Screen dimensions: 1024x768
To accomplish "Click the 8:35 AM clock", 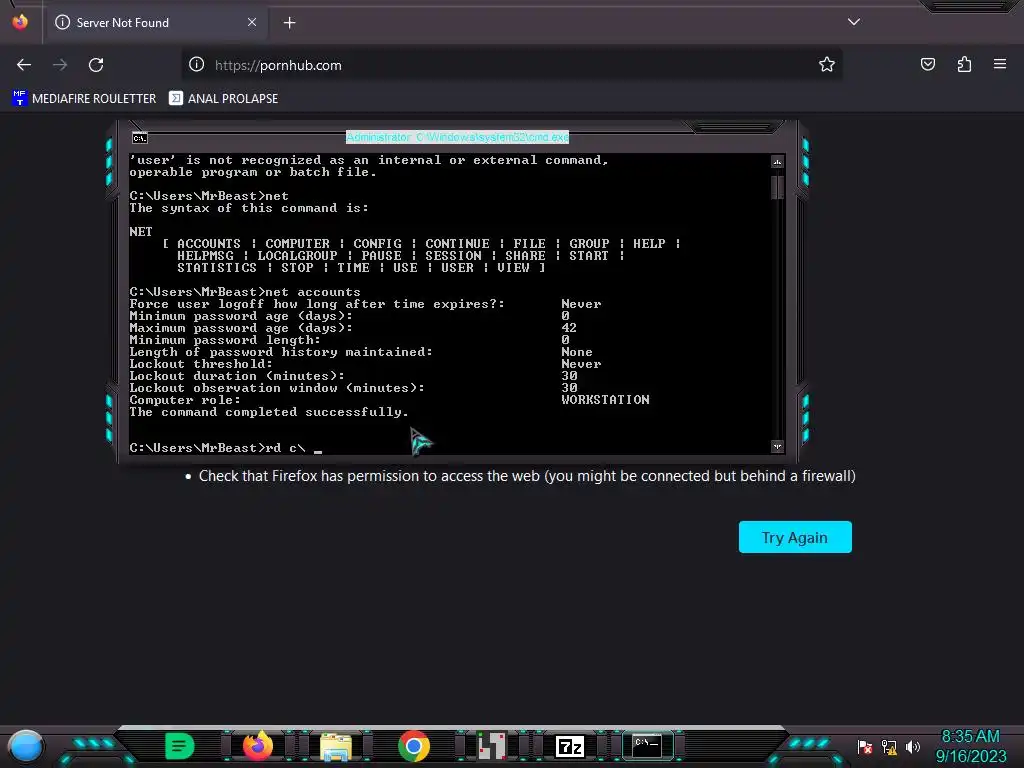I will 970,737.
